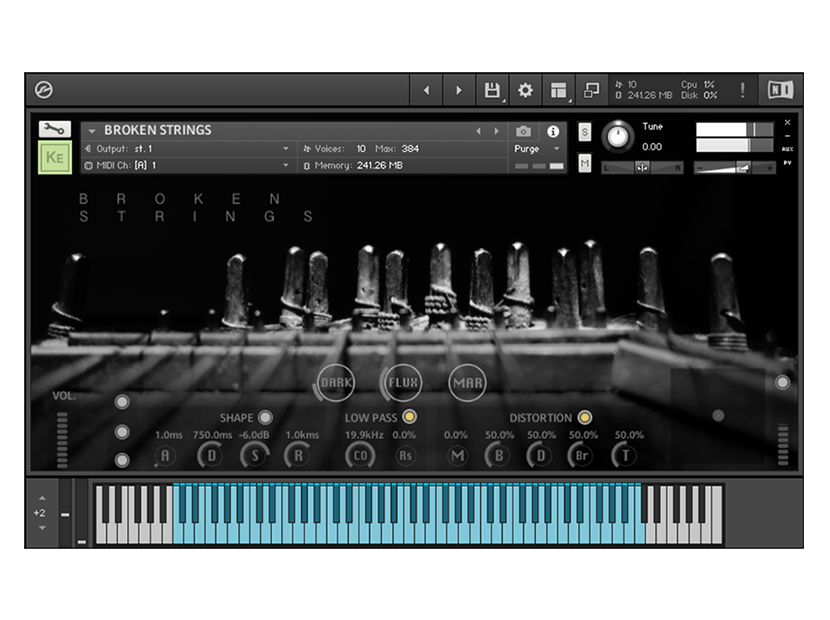Click the Sustain S knob

click(255, 456)
